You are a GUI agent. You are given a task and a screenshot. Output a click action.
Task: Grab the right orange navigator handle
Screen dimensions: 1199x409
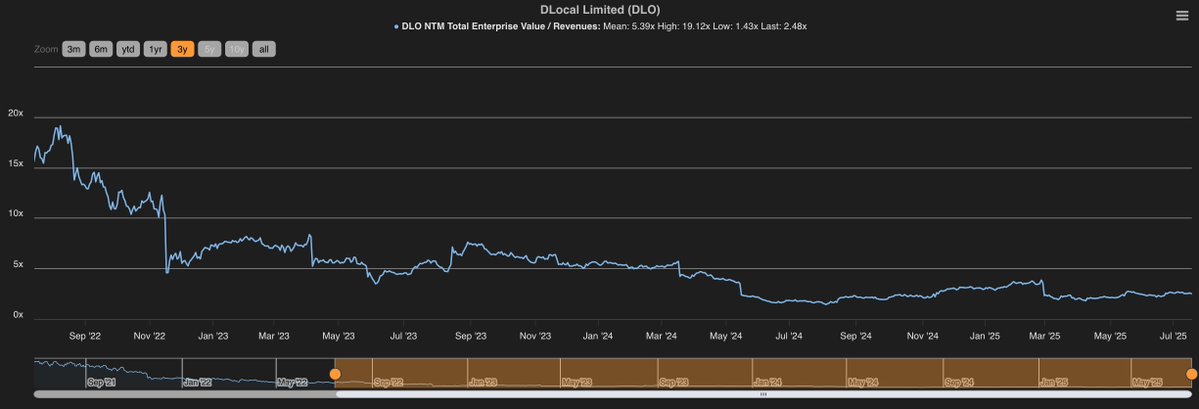pyautogui.click(x=1191, y=374)
